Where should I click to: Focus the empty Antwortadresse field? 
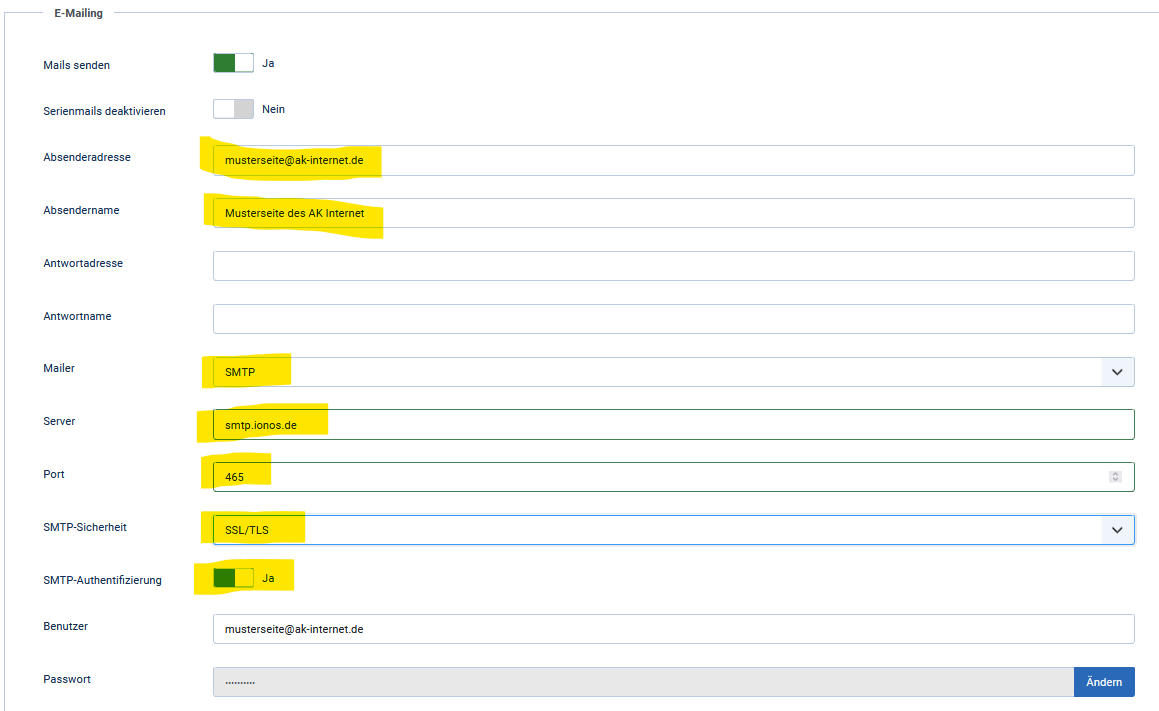[x=673, y=266]
